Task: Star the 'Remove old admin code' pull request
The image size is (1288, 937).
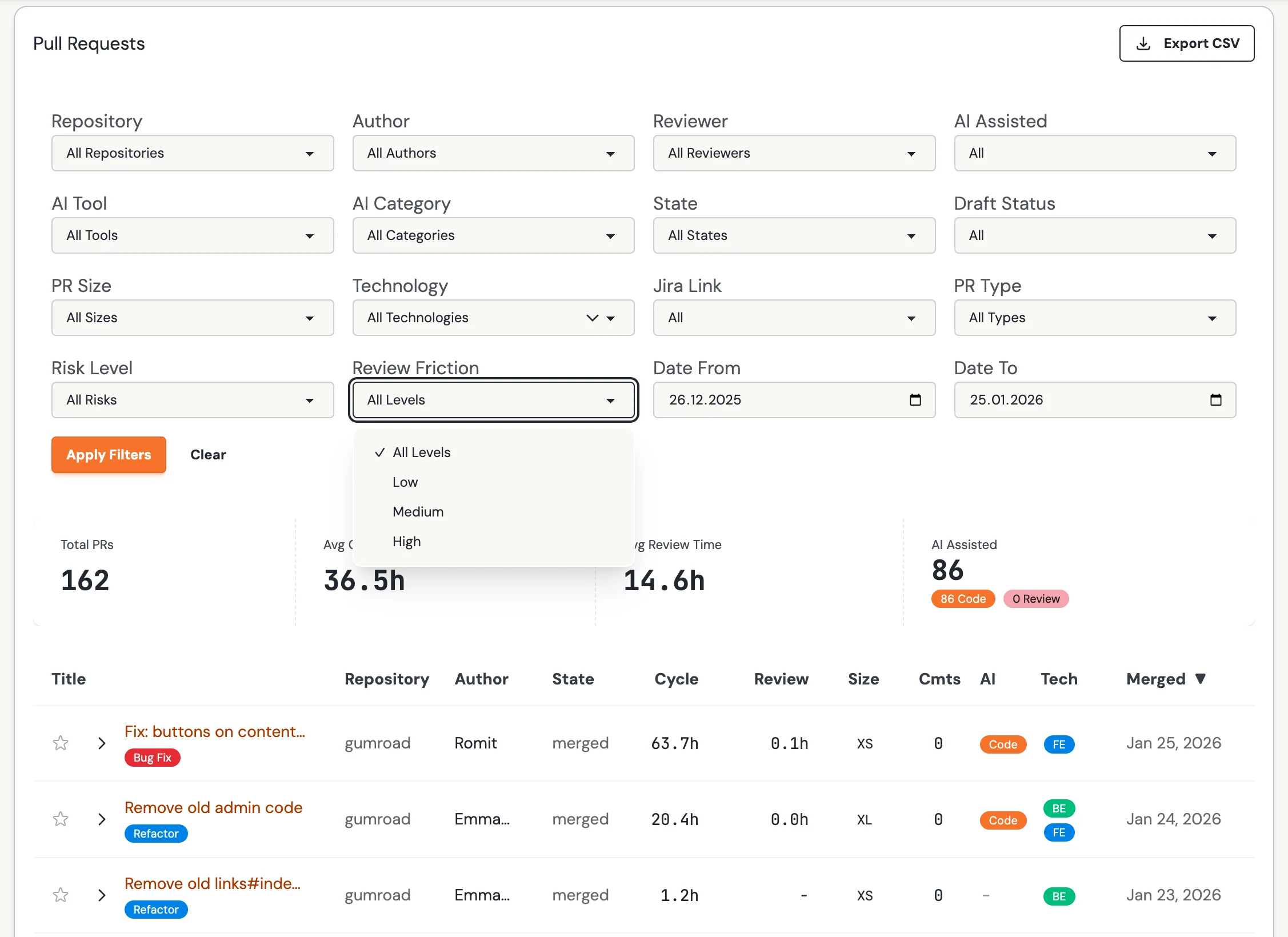Action: point(61,819)
